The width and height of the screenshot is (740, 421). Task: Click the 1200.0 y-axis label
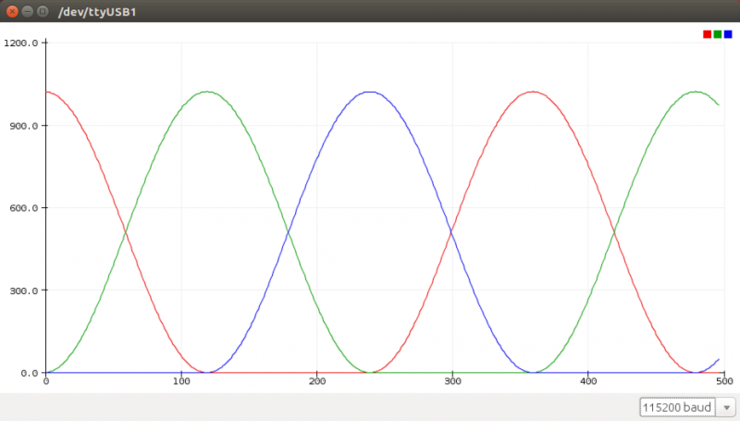click(x=21, y=43)
